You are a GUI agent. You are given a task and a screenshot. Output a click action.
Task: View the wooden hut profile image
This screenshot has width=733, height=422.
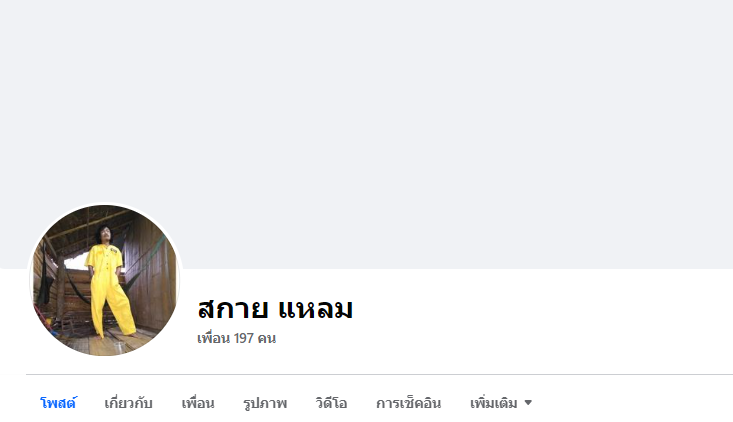coord(105,280)
